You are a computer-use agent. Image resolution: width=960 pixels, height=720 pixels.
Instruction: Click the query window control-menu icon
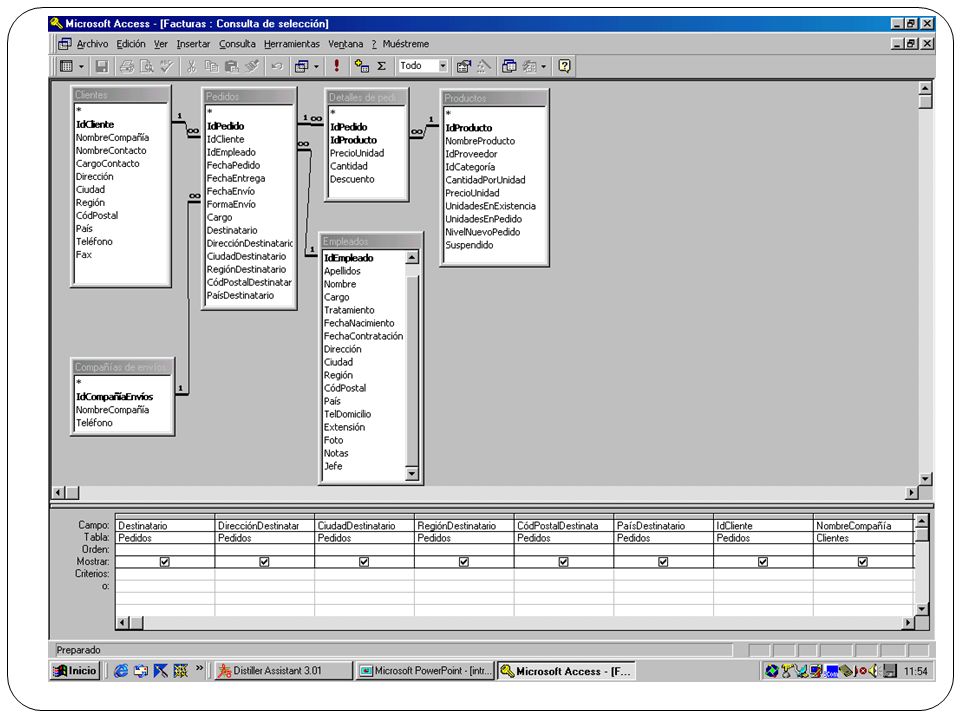64,44
